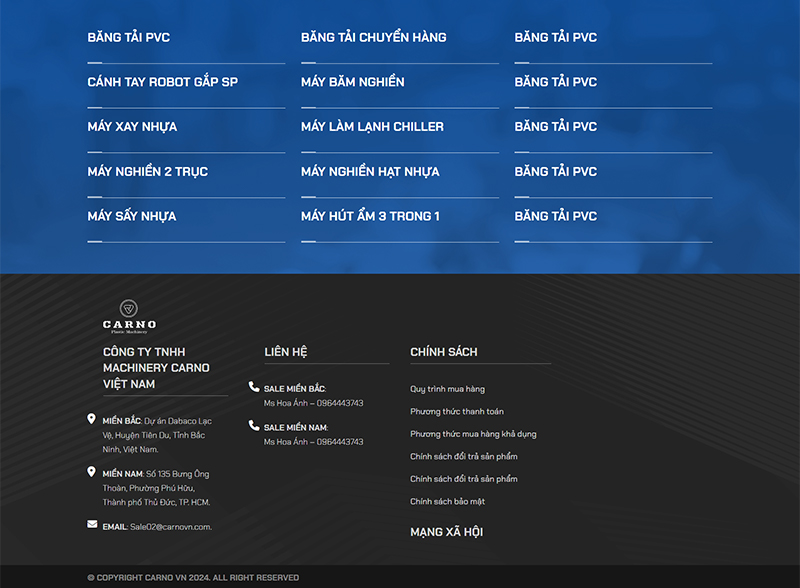Open Phương thức mua hàng khả dụng

[473, 434]
